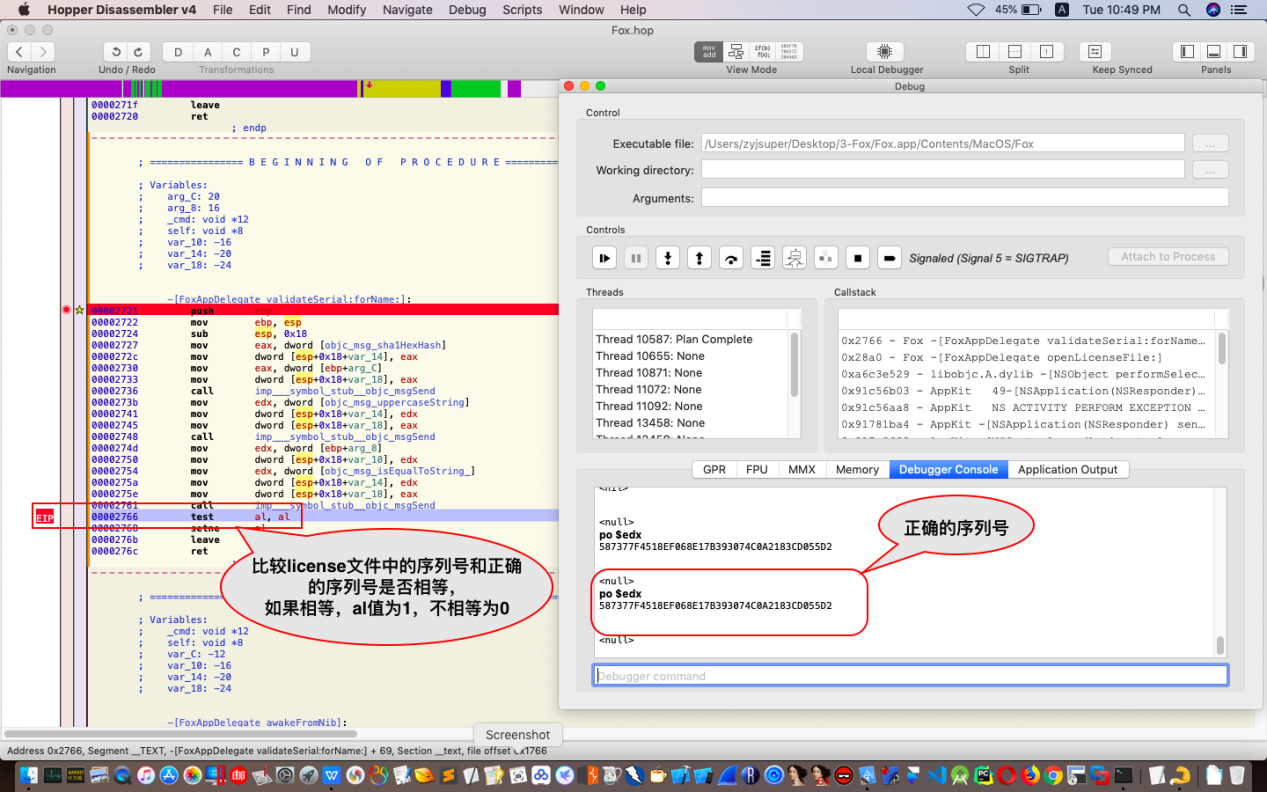Select the Debugger Console tab
The height and width of the screenshot is (792, 1267).
(948, 469)
